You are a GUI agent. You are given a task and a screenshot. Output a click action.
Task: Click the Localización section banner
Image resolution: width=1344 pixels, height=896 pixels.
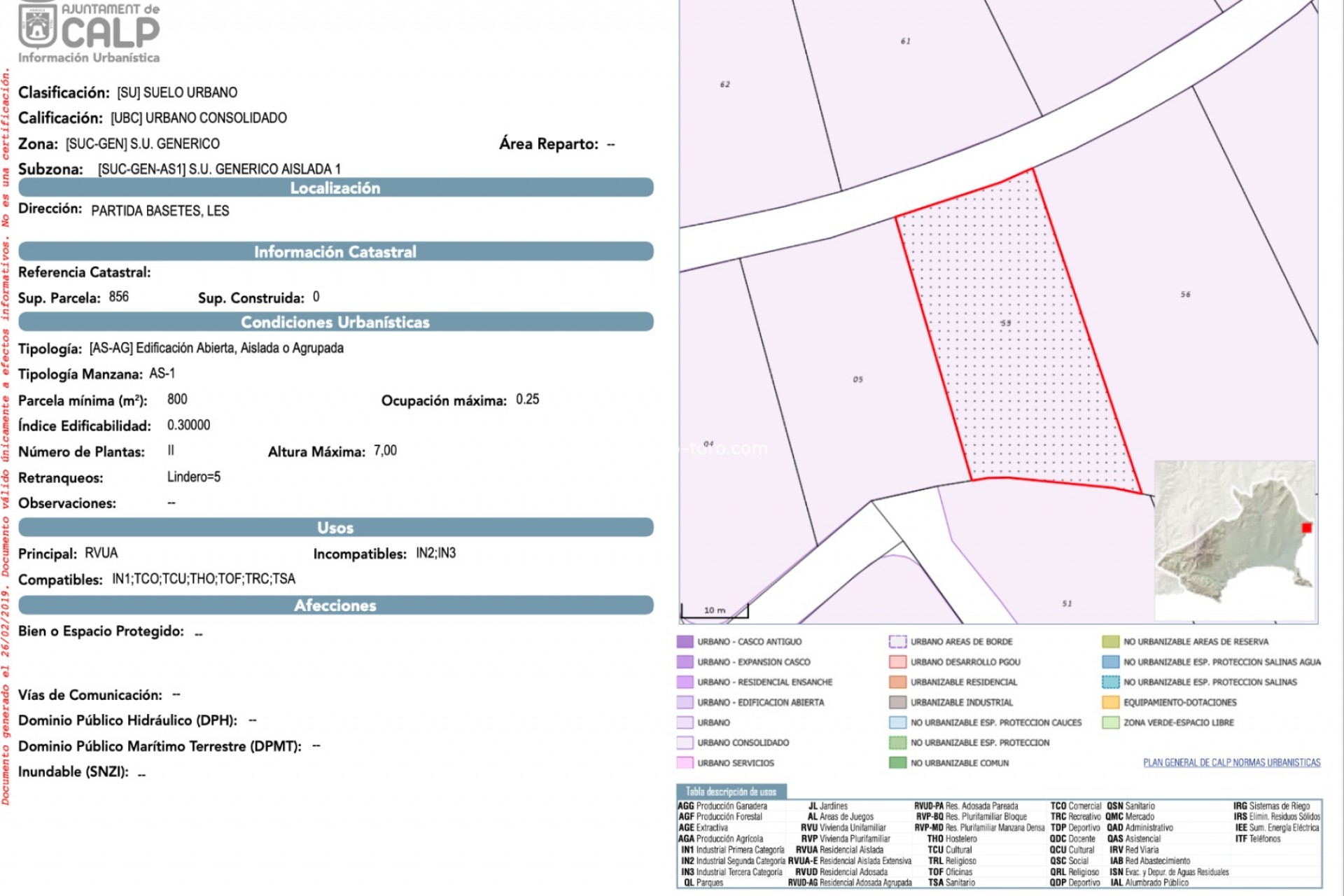[x=336, y=188]
